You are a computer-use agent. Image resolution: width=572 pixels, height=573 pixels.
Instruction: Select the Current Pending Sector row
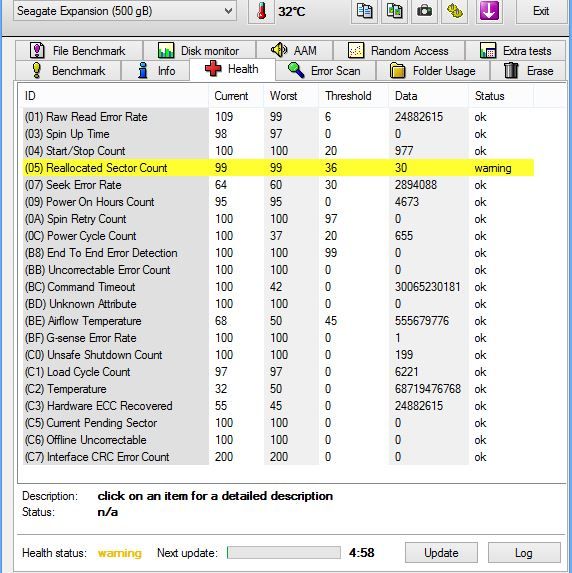(x=278, y=423)
